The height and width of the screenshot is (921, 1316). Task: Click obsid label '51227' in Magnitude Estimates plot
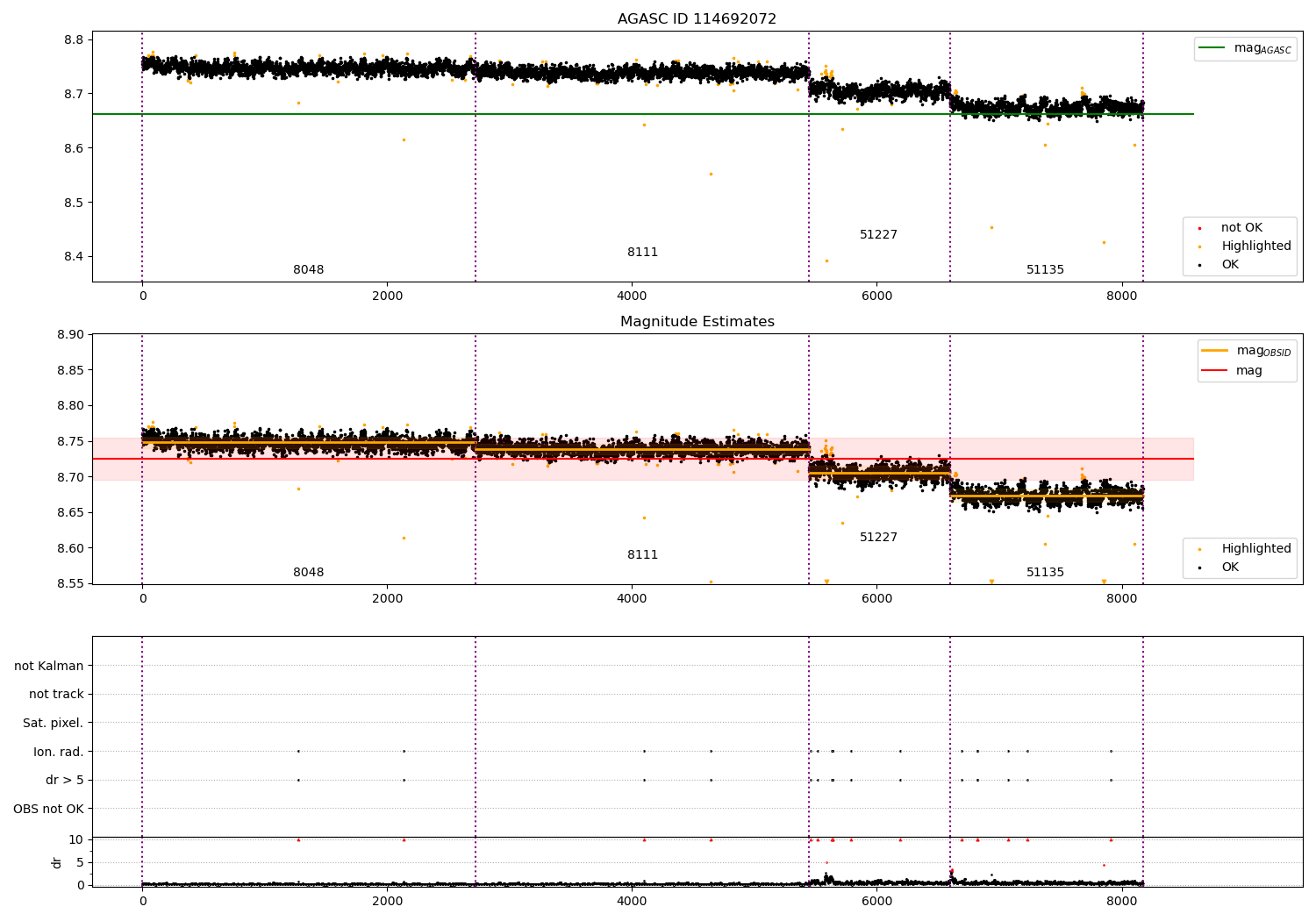click(878, 537)
